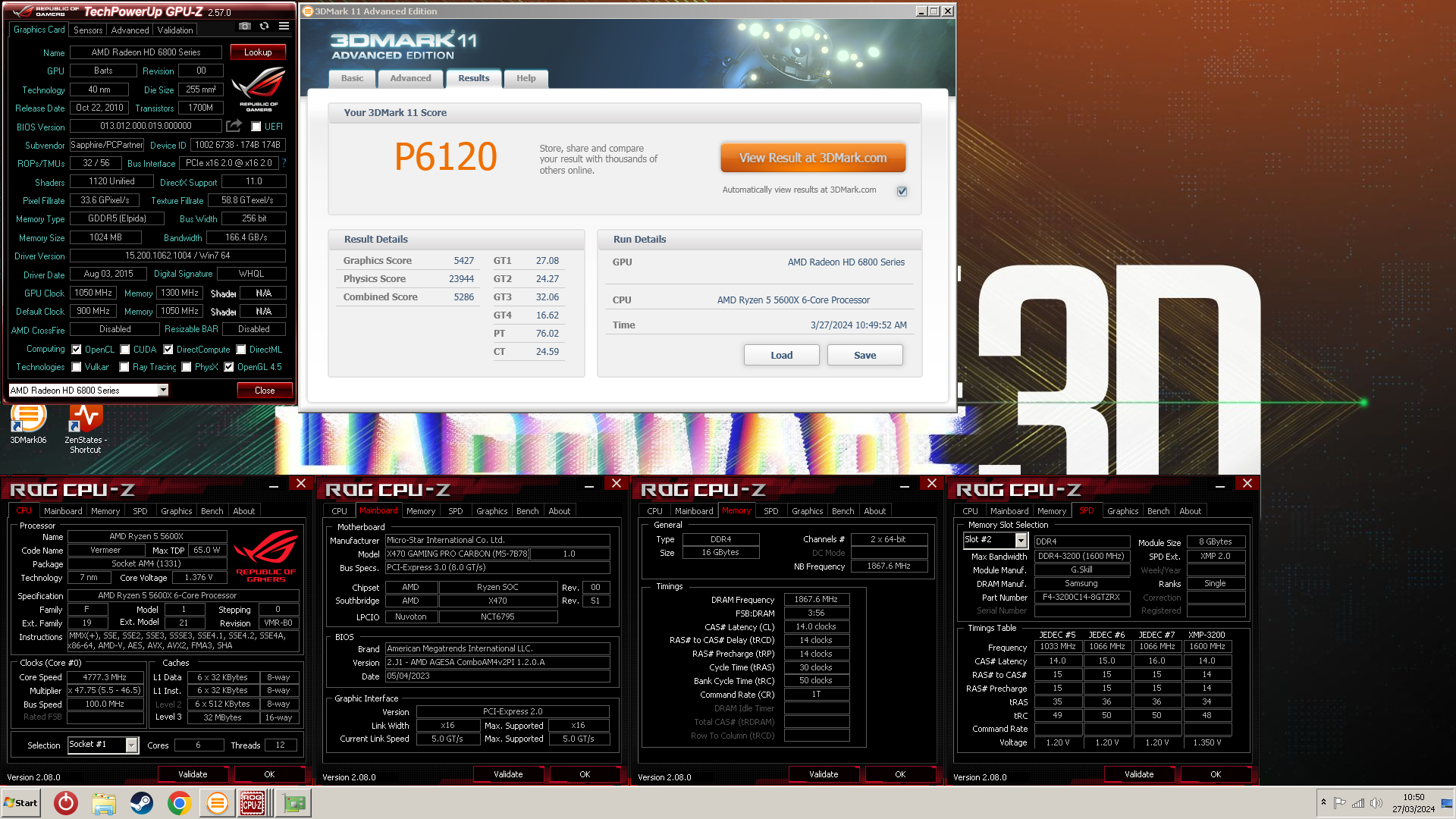Viewport: 1456px width, 819px height.
Task: Click the Close button in GPU-Z
Action: (x=265, y=391)
